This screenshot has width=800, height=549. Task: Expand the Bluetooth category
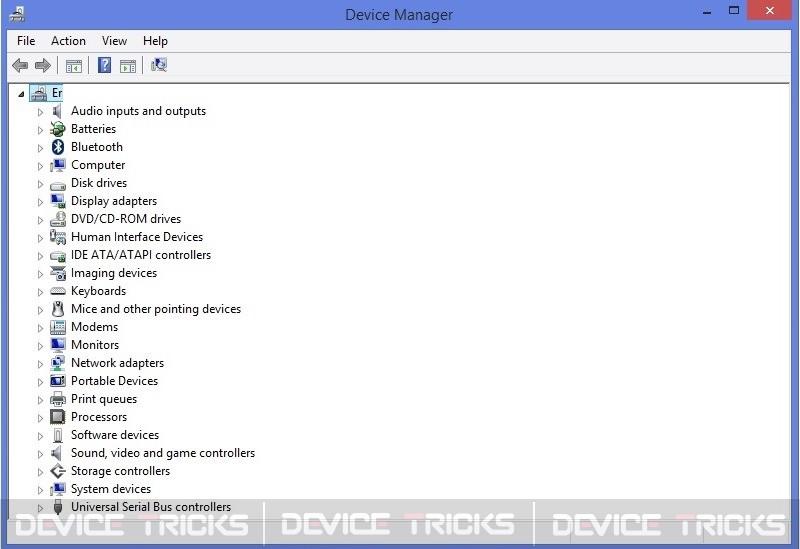40,148
